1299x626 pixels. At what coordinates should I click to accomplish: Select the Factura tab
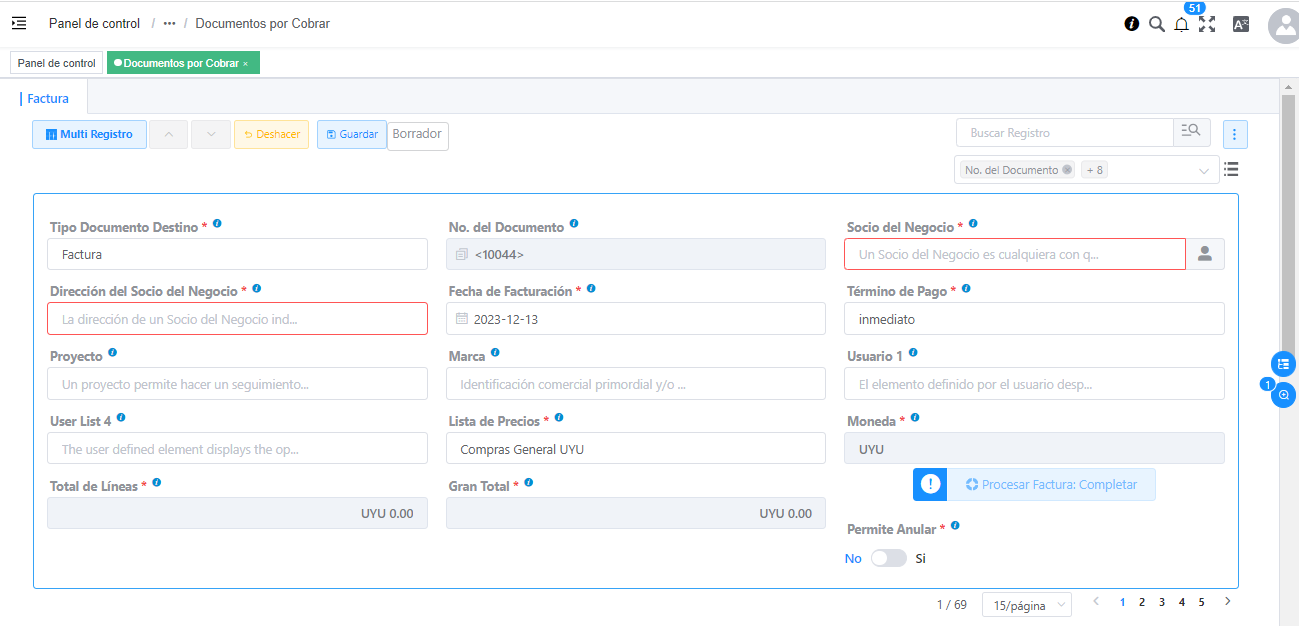coord(48,98)
